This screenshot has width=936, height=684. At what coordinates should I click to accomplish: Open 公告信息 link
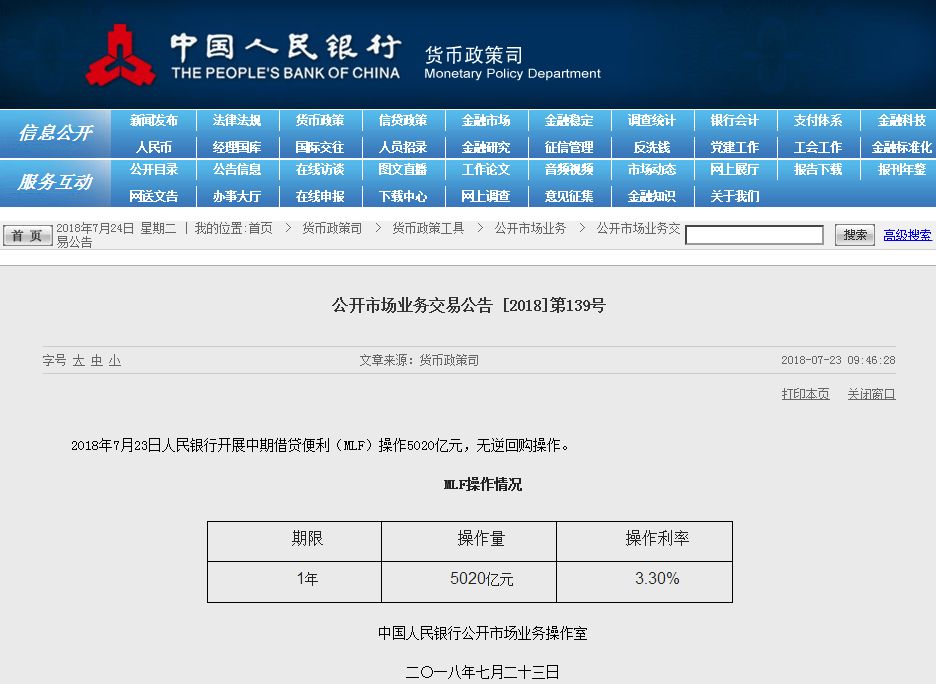[236, 170]
